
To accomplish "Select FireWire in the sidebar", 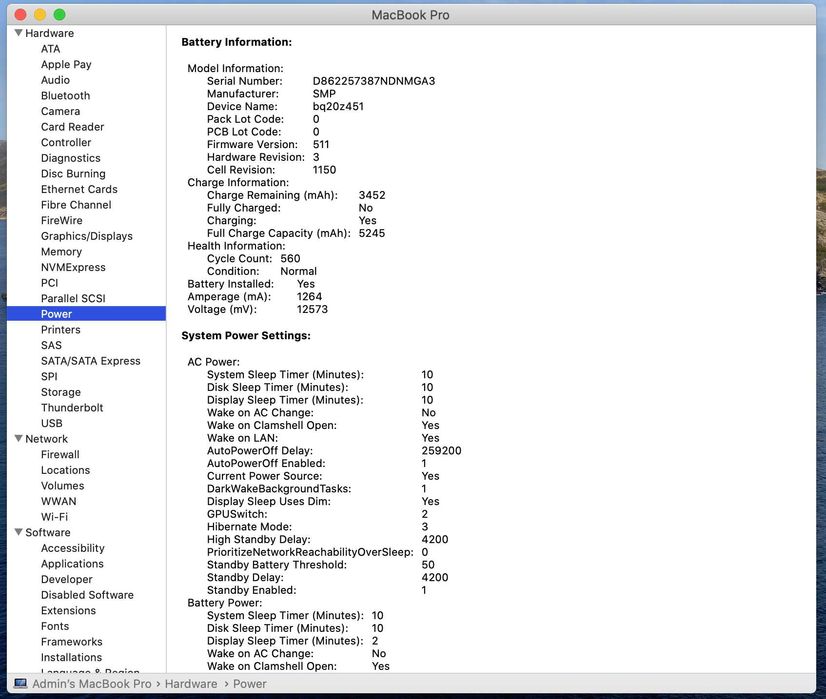I will (62, 220).
